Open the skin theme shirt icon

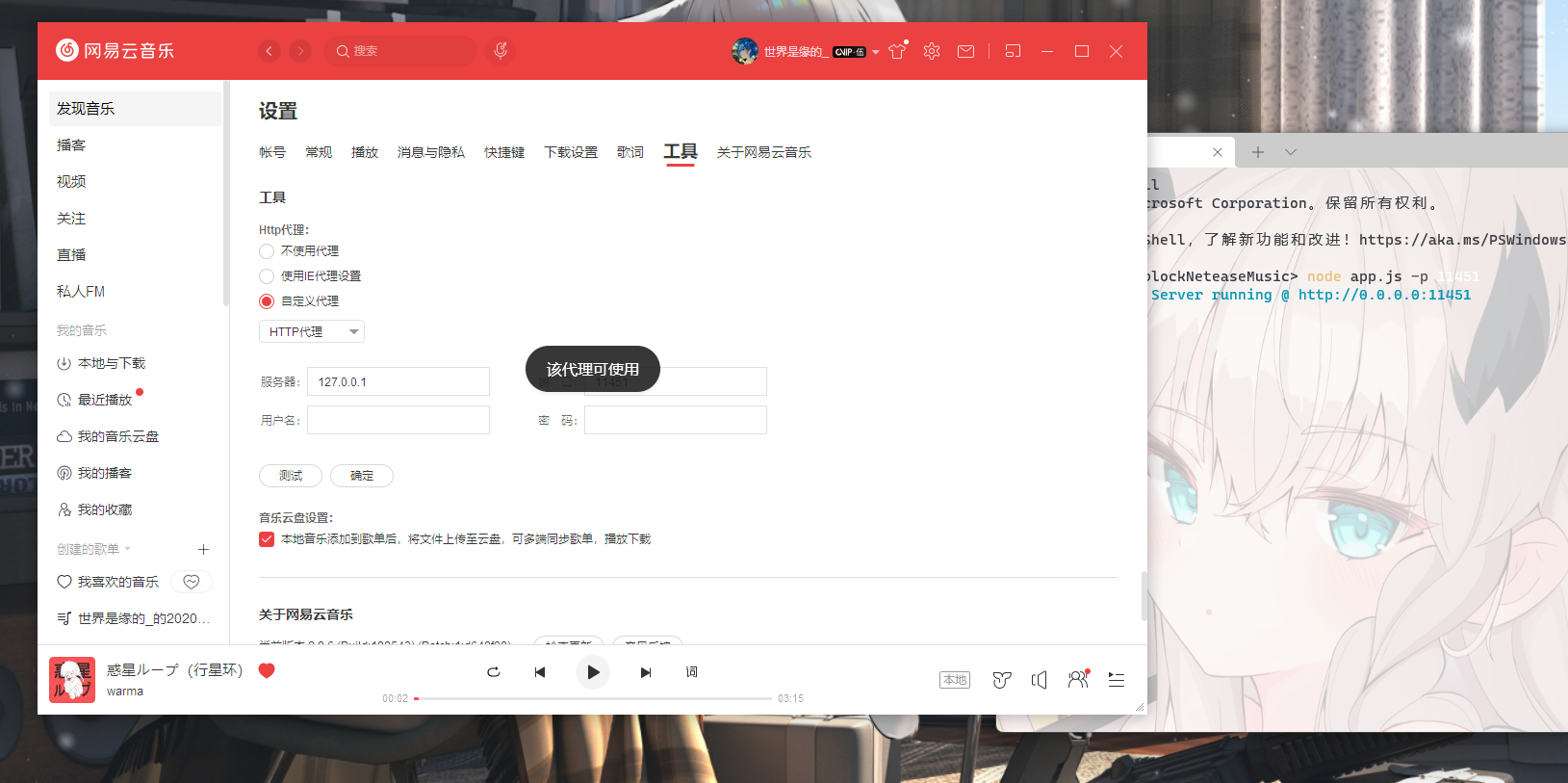(897, 51)
